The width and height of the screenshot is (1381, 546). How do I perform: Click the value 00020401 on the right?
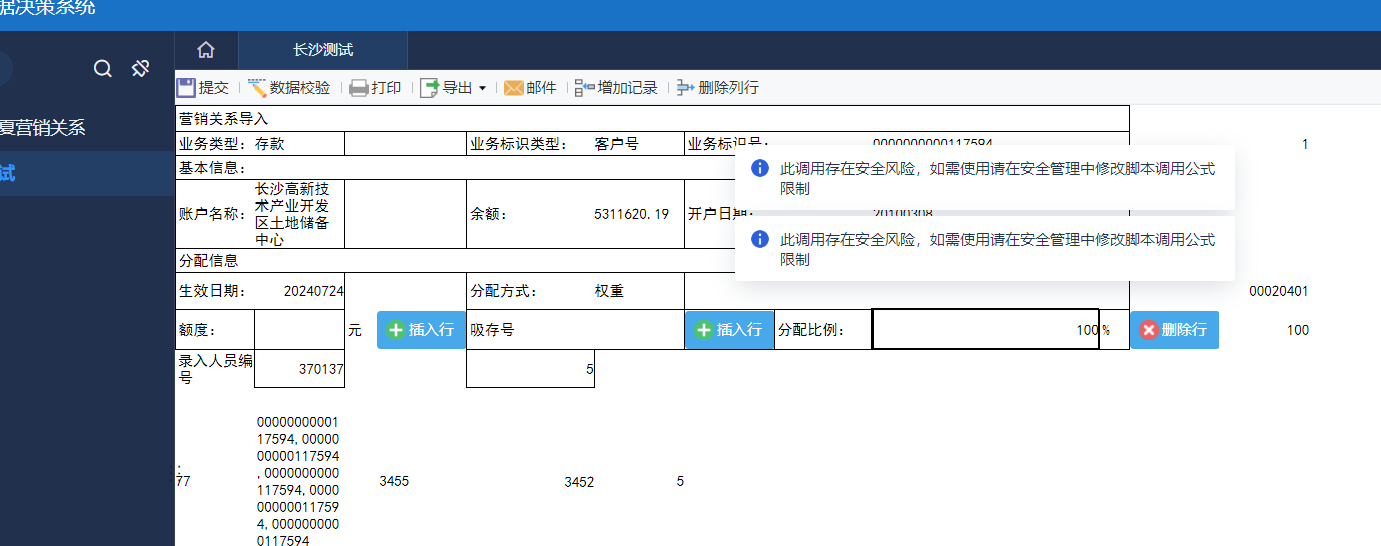[x=1279, y=291]
